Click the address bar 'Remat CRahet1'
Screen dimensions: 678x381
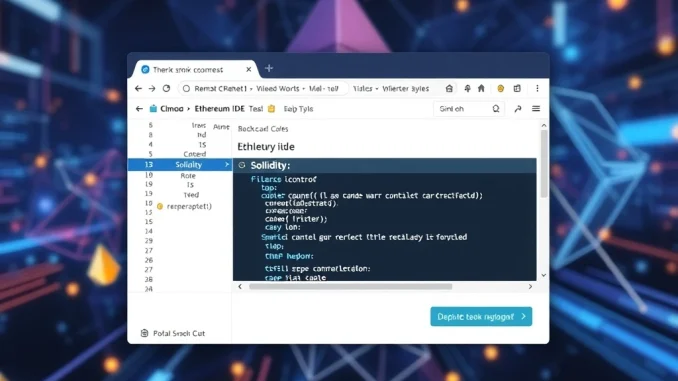[x=263, y=89]
